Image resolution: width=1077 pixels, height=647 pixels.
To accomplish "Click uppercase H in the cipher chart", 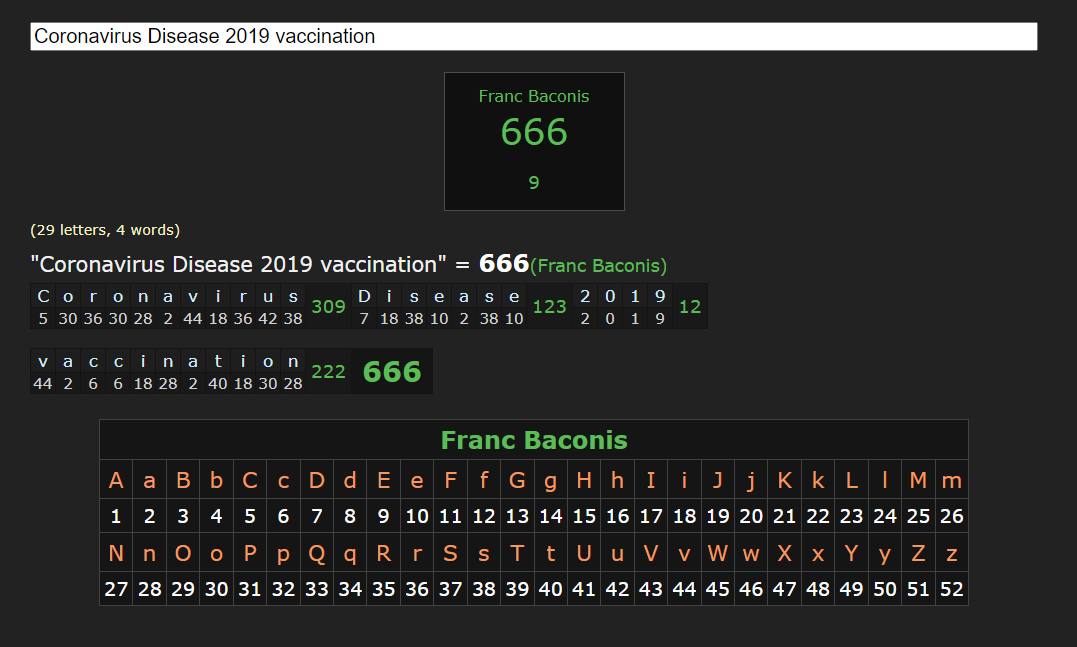I will [x=584, y=480].
